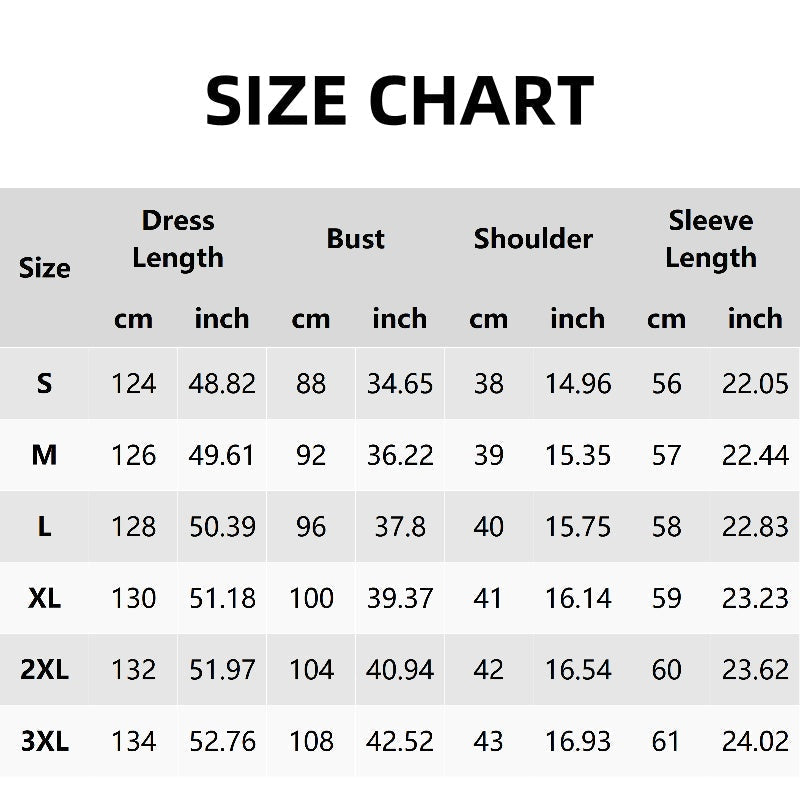Select the 37.8 inch bust value

(x=400, y=527)
